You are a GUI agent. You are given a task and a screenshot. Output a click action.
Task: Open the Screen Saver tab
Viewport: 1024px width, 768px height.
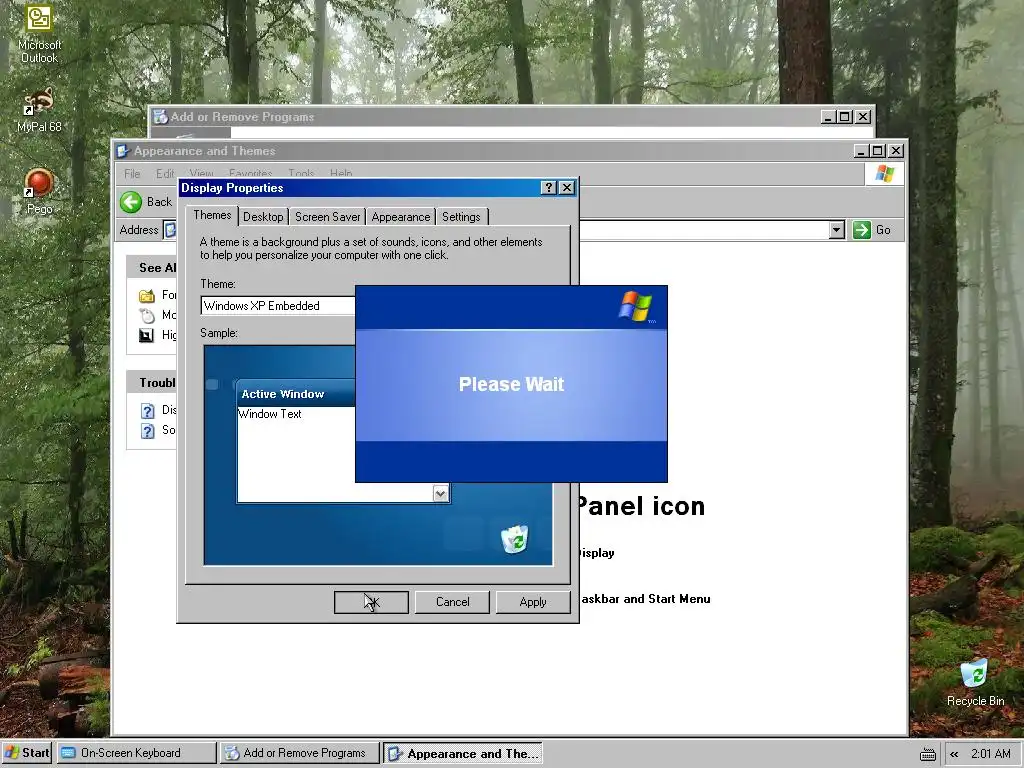tap(327, 217)
